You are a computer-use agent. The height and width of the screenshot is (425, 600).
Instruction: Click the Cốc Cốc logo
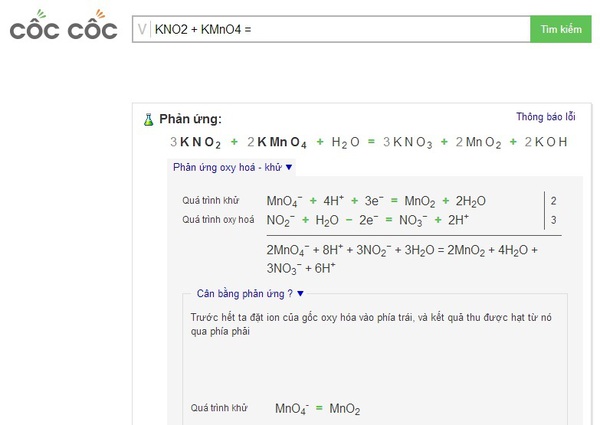(x=64, y=25)
